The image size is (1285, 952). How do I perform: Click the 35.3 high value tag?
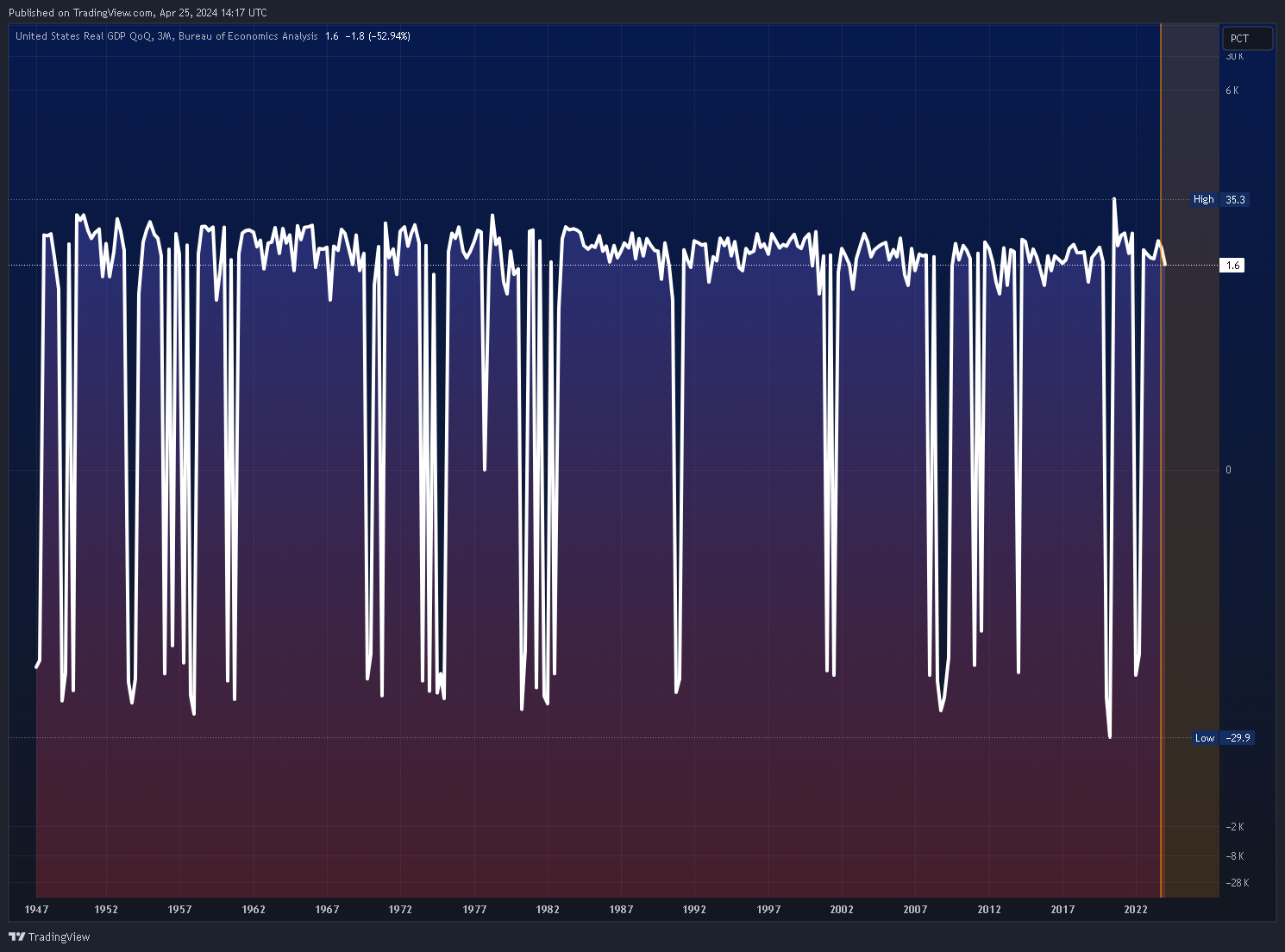[1235, 199]
